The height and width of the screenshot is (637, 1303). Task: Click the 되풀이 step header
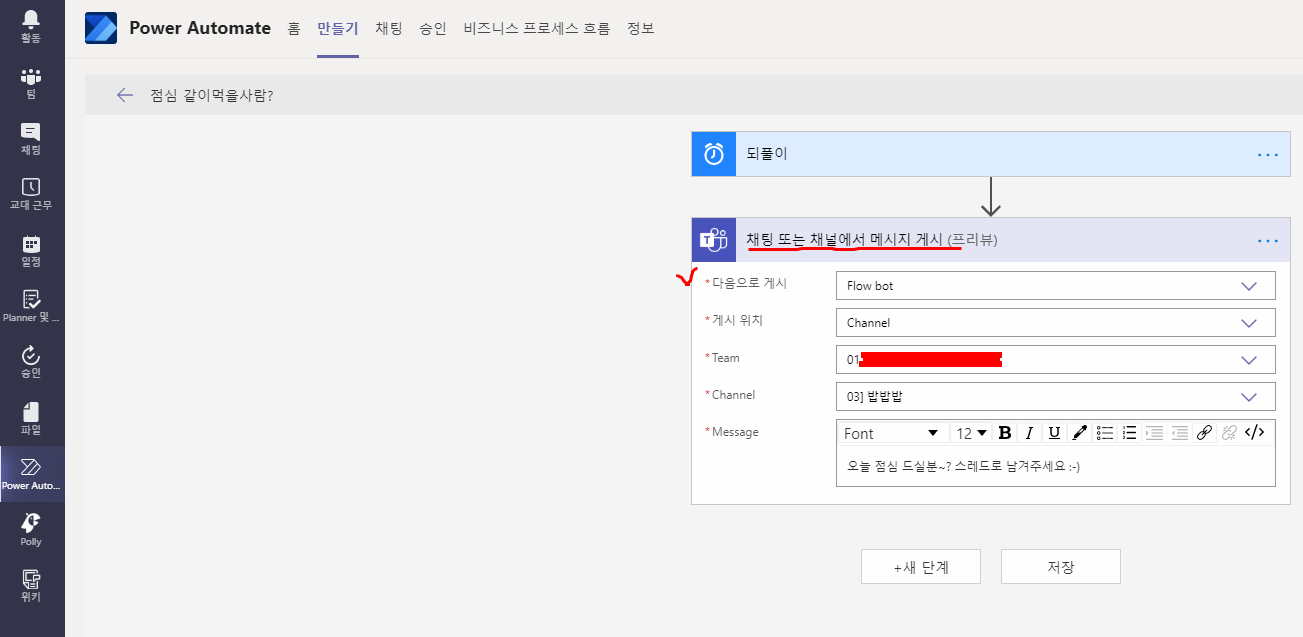coord(991,154)
